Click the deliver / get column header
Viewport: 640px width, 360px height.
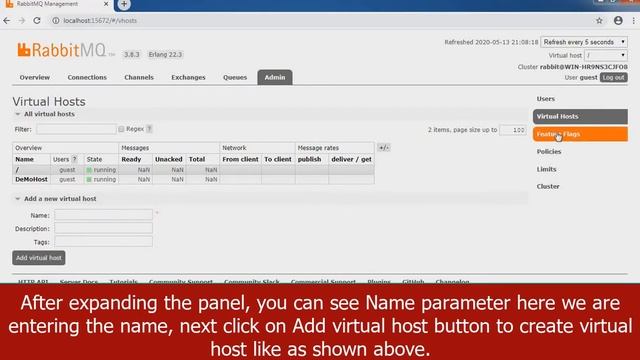point(351,159)
